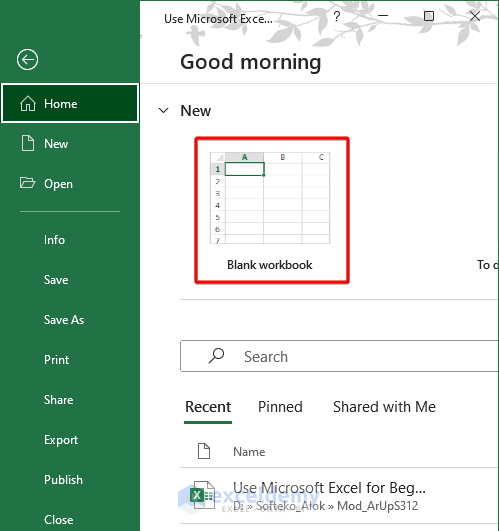This screenshot has width=499, height=531.
Task: Click the Open label in sidebar
Action: [x=58, y=184]
